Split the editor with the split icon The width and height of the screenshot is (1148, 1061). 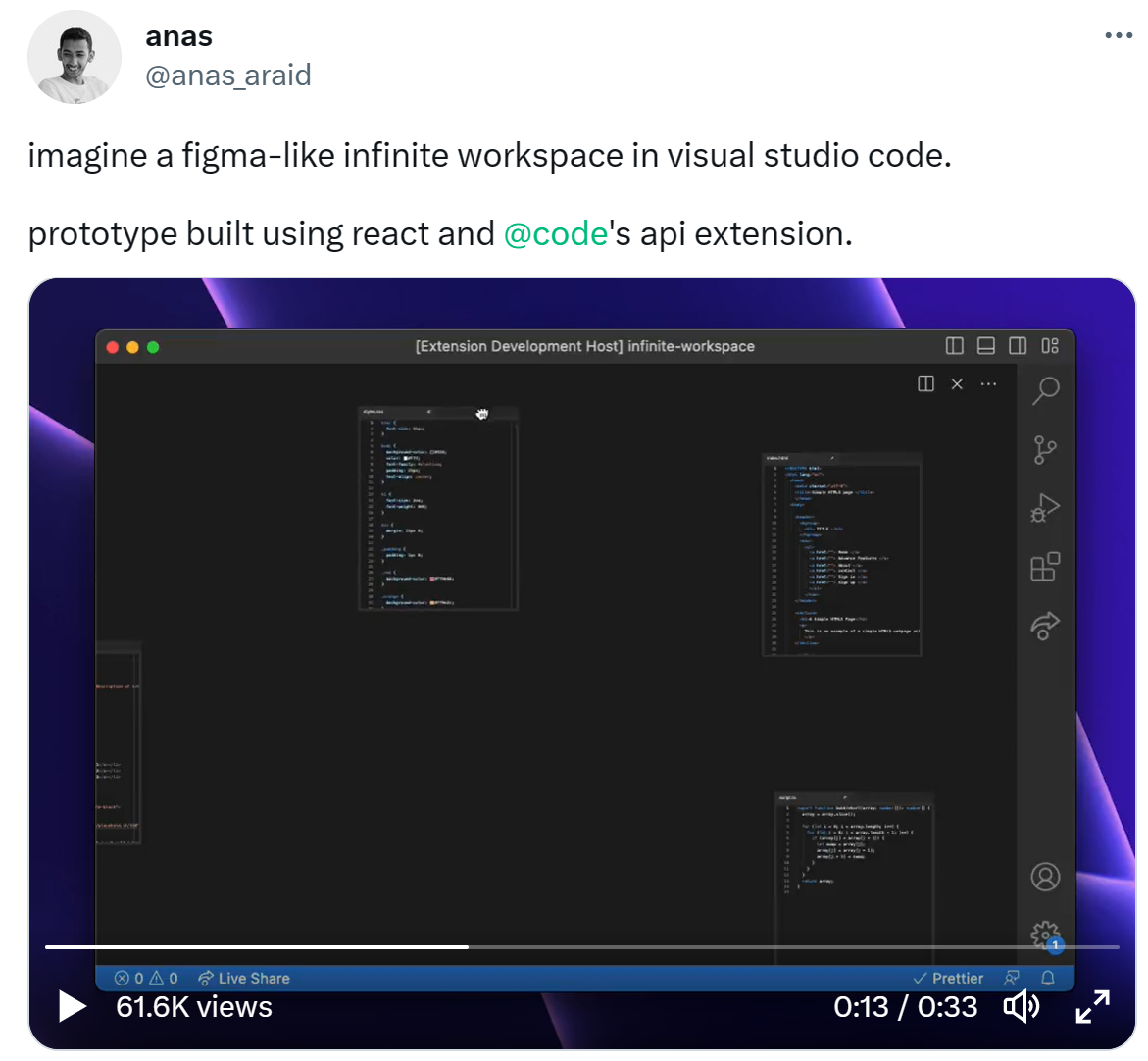pyautogui.click(x=925, y=383)
